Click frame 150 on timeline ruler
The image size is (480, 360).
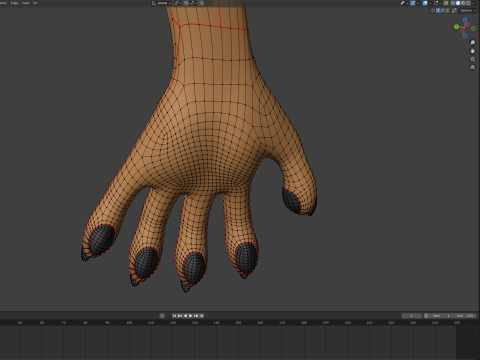[x=238, y=323]
